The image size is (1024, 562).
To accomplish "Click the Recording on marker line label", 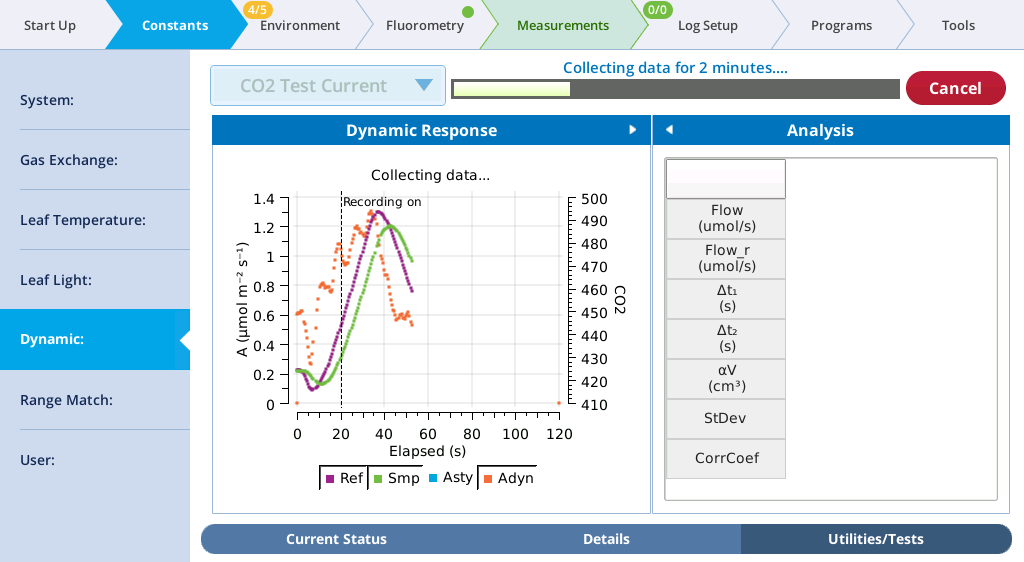I will point(382,202).
